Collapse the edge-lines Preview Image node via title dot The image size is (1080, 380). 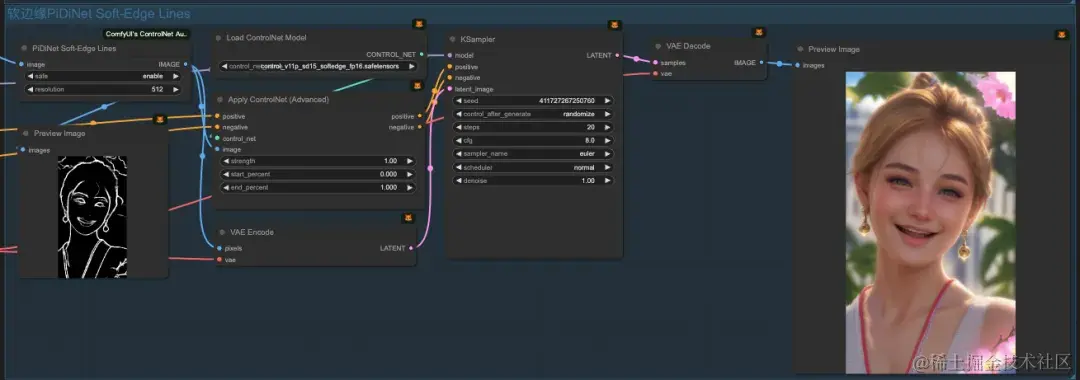[25, 134]
